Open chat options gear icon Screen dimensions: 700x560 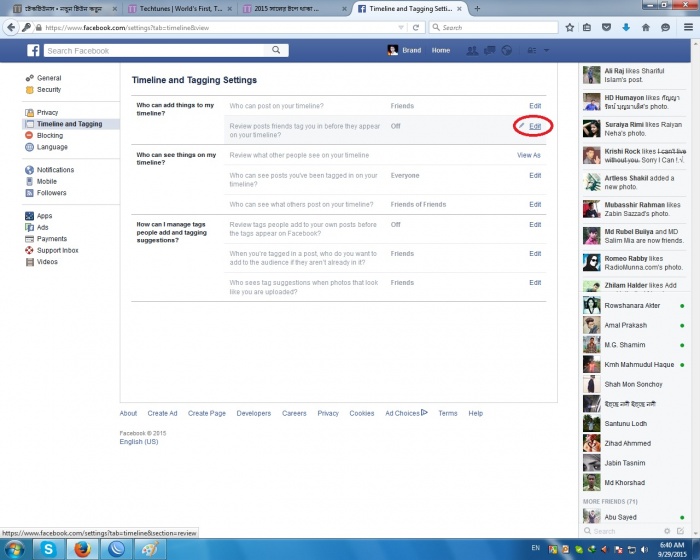tap(667, 531)
